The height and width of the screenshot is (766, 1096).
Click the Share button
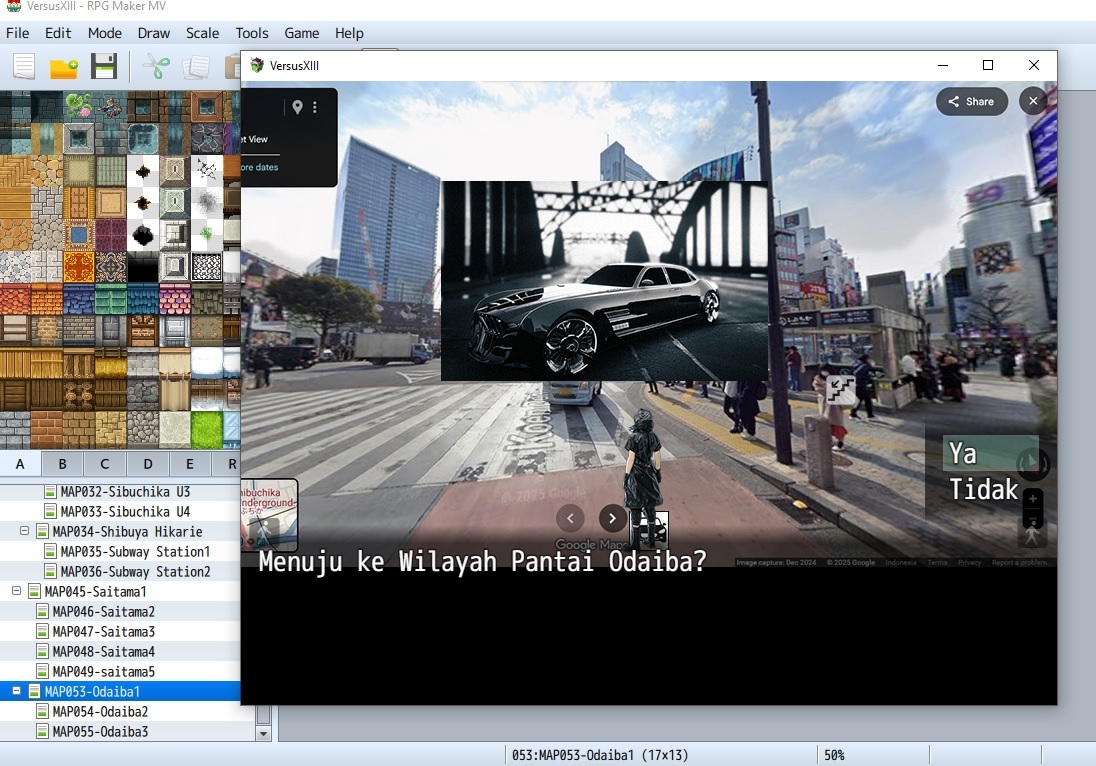pyautogui.click(x=971, y=101)
